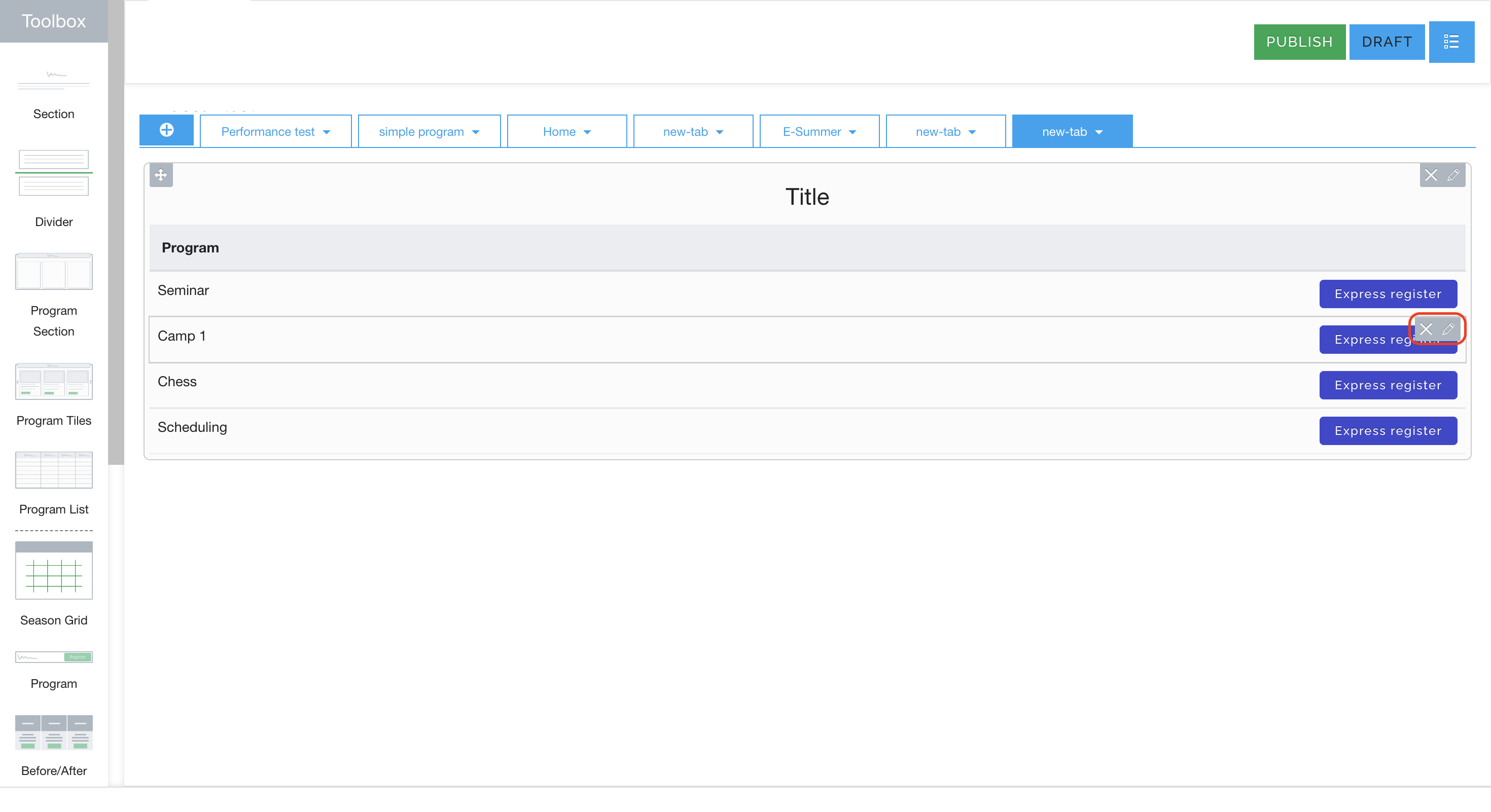
Task: Select the Divider toolbox item
Action: pos(53,172)
